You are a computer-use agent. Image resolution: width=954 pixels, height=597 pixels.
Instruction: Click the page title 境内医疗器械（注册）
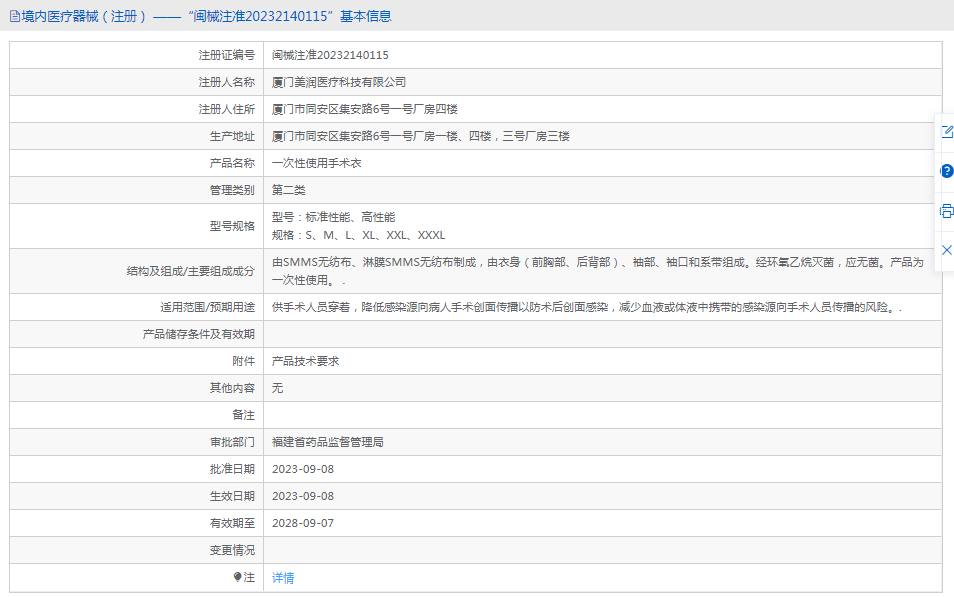click(84, 16)
